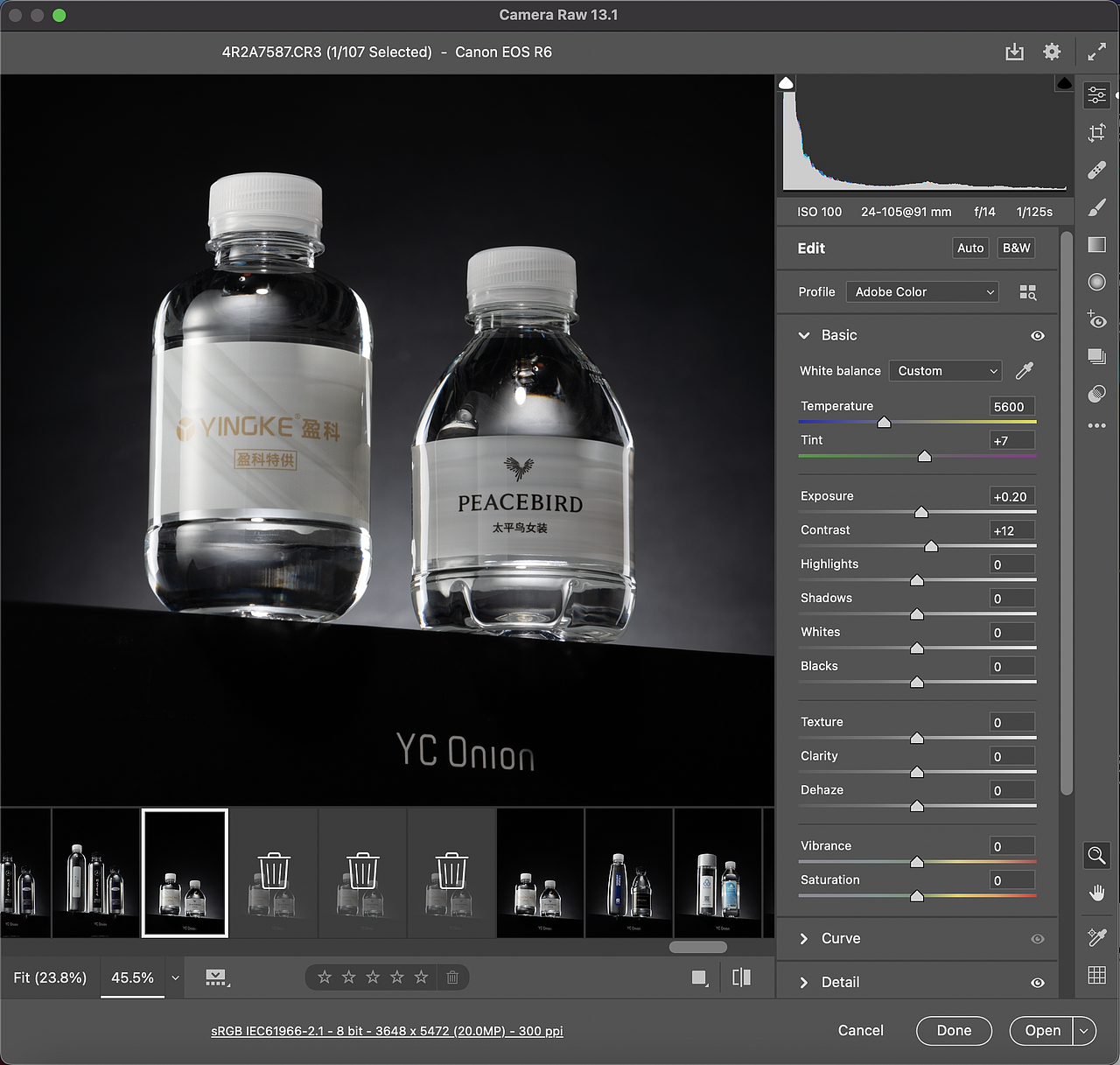Screen dimensions: 1120x1065
Task: Rate the photo with the first star
Action: point(325,977)
